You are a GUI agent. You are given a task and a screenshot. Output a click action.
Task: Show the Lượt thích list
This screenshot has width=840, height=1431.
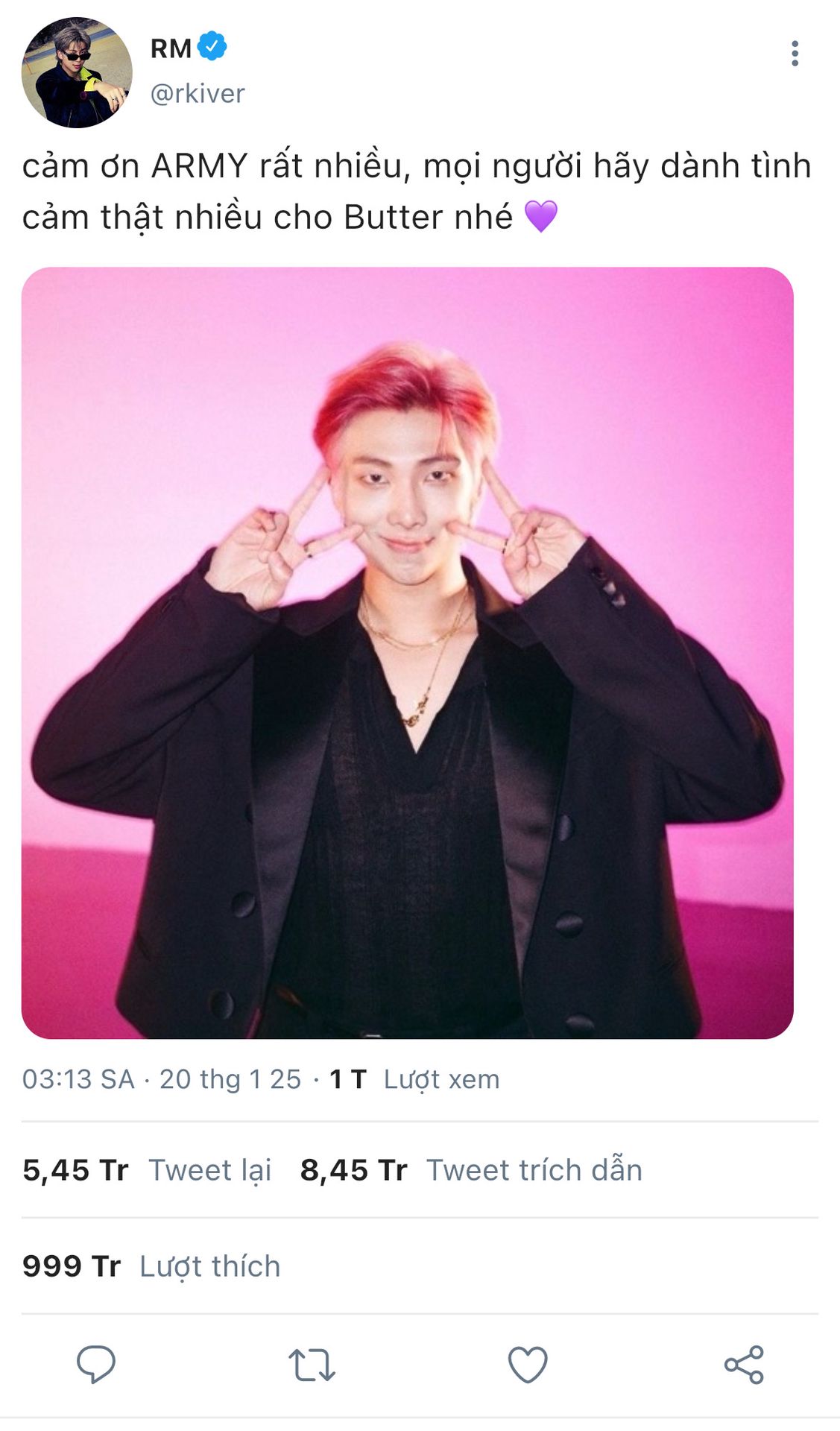point(210,1267)
